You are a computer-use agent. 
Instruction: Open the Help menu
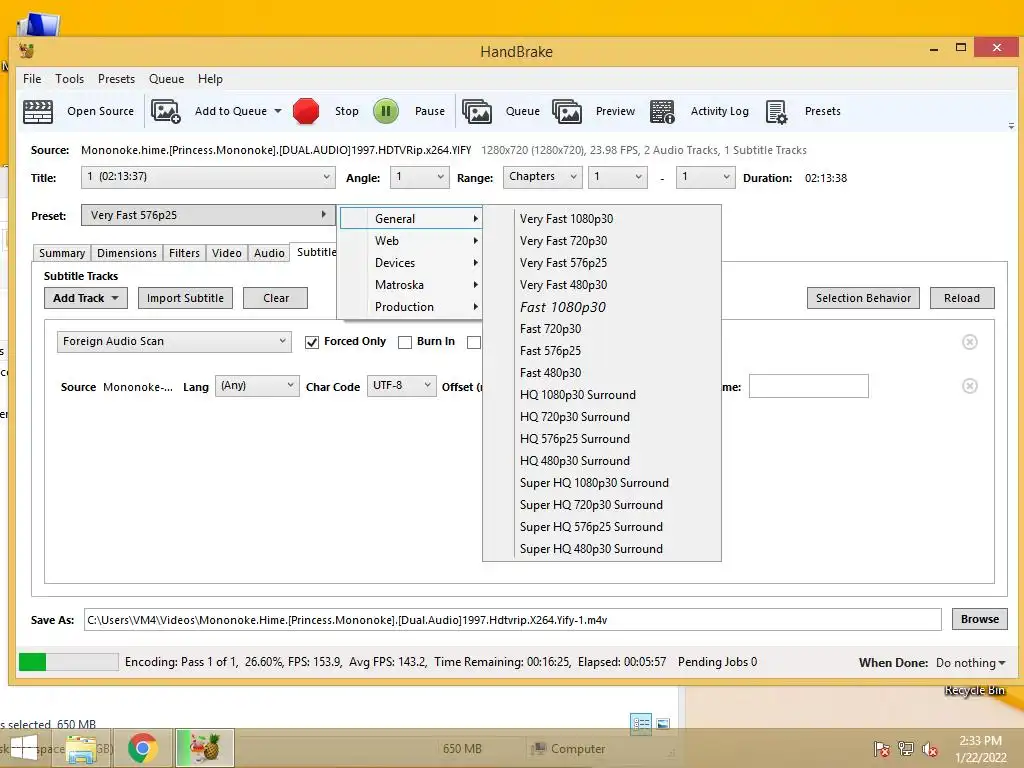pyautogui.click(x=210, y=79)
